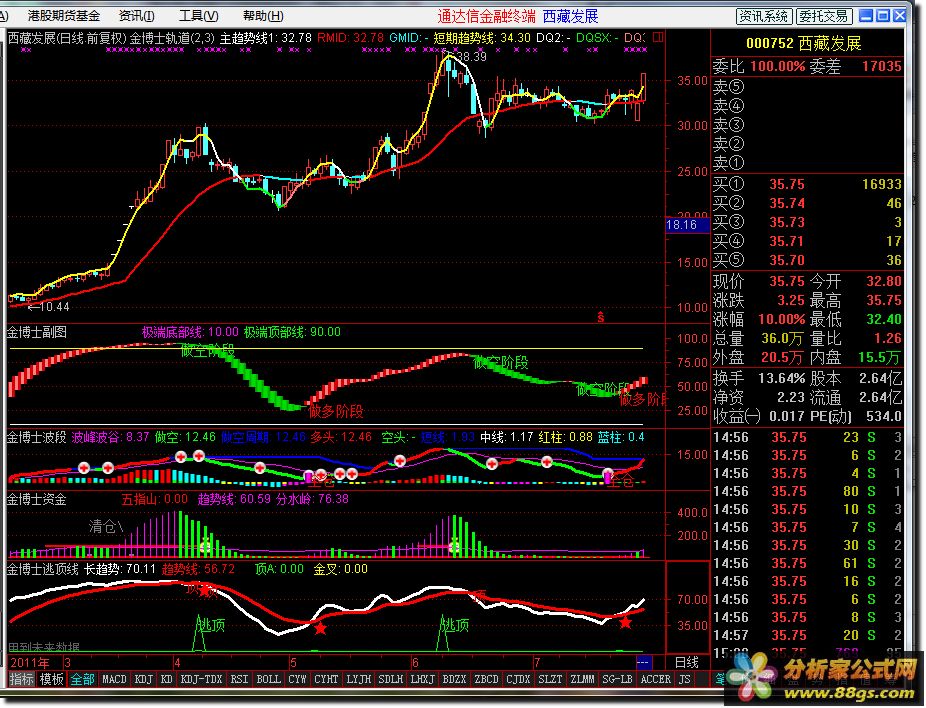Viewport: 926px width, 708px height.
Task: Switch to the MACD indicator tab
Action: [x=115, y=679]
